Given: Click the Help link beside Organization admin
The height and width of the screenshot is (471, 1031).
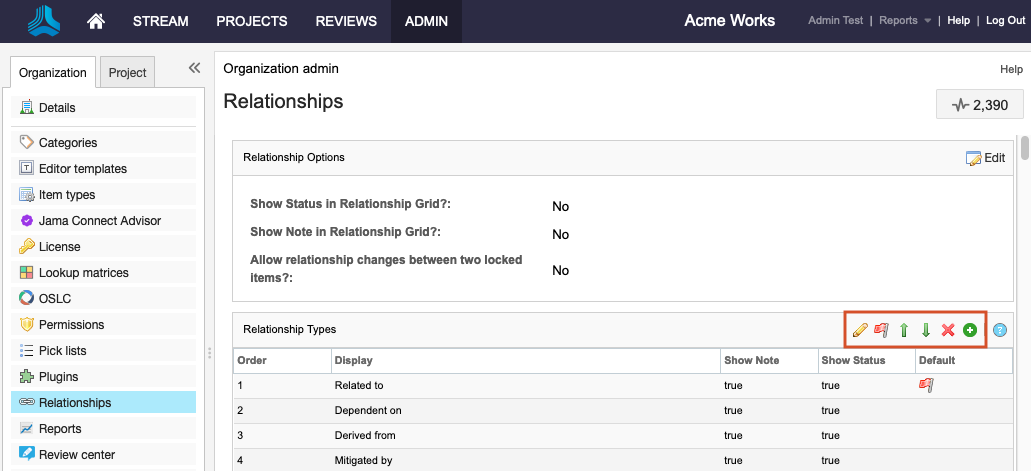Looking at the screenshot, I should (1011, 69).
